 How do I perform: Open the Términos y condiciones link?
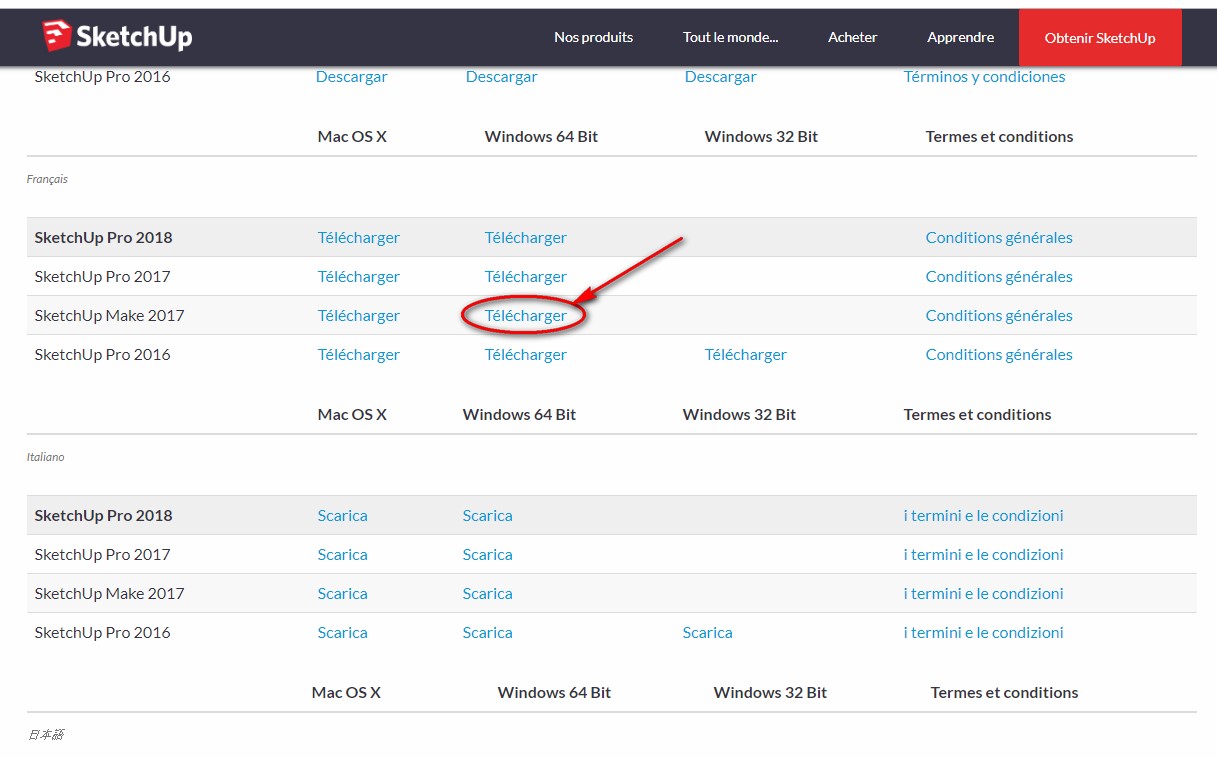(985, 77)
